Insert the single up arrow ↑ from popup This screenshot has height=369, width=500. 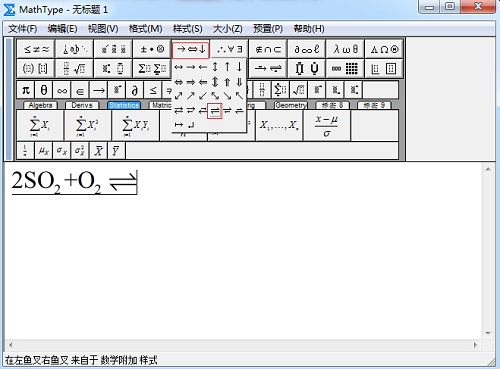(x=227, y=67)
